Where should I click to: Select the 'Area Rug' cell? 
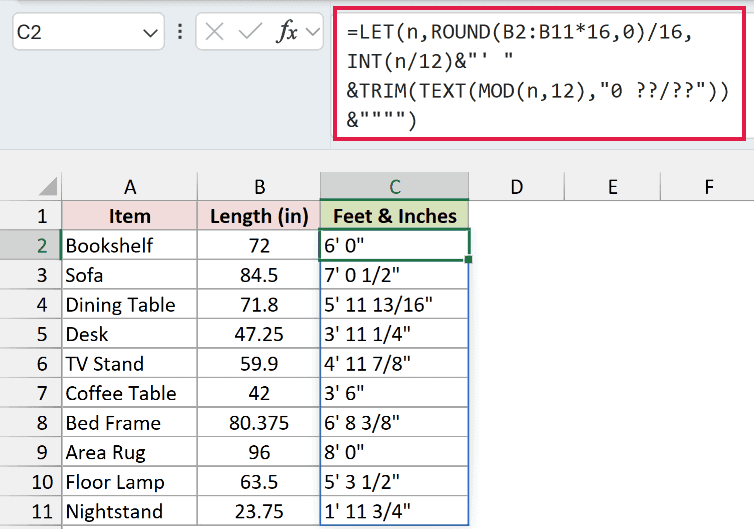[x=129, y=452]
